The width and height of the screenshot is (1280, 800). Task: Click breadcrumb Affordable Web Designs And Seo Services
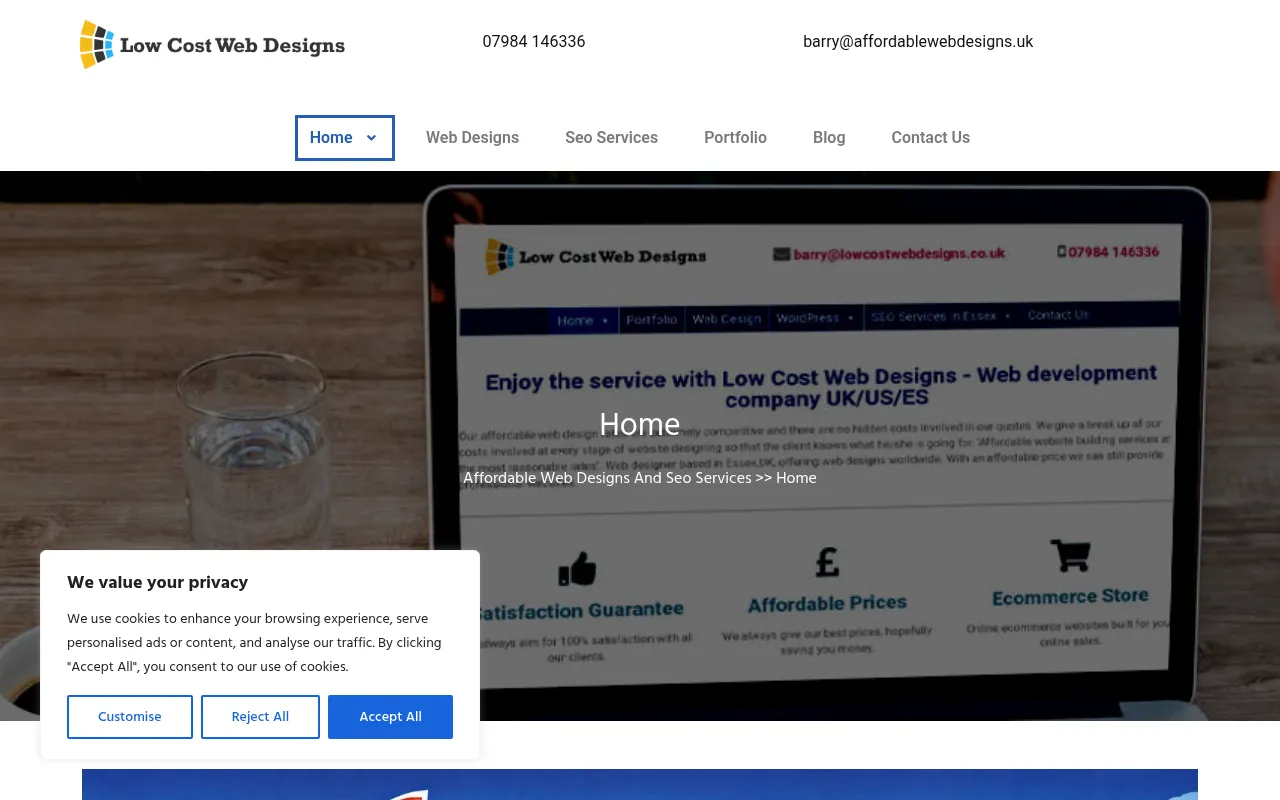[x=607, y=478]
